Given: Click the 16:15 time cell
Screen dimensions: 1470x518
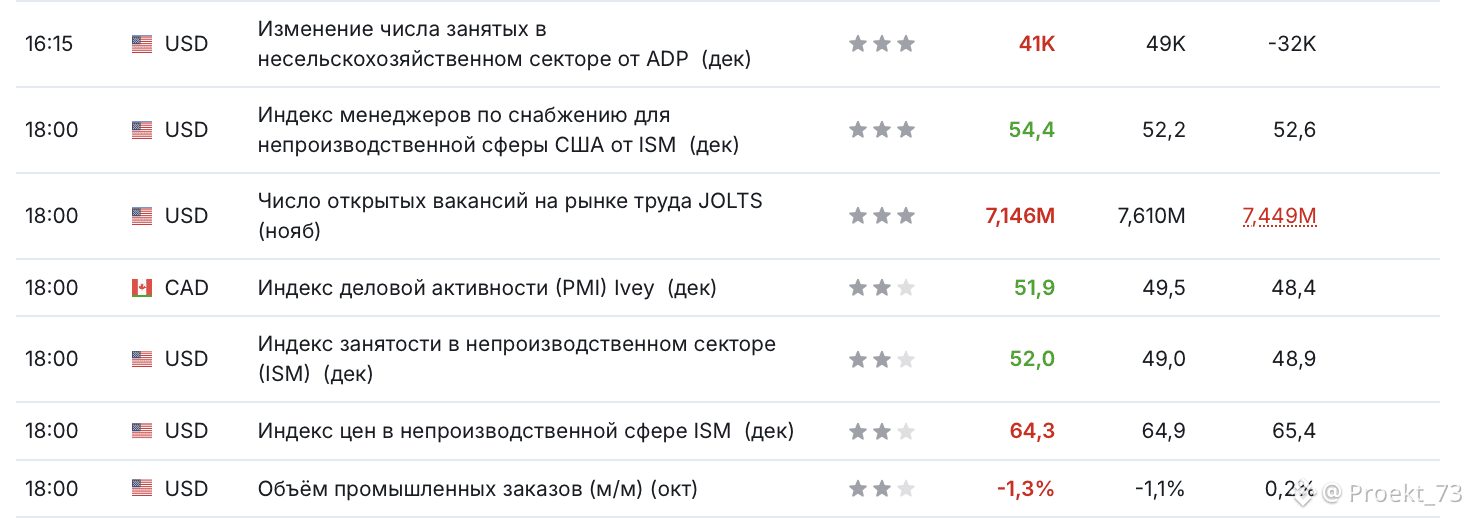Looking at the screenshot, I should pyautogui.click(x=49, y=44).
